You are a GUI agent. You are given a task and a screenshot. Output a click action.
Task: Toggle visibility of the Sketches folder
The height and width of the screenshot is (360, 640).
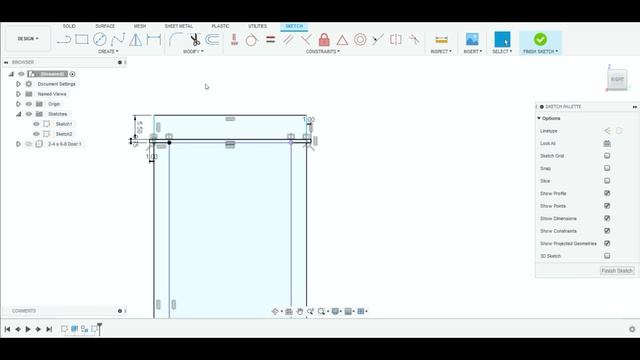pyautogui.click(x=29, y=114)
